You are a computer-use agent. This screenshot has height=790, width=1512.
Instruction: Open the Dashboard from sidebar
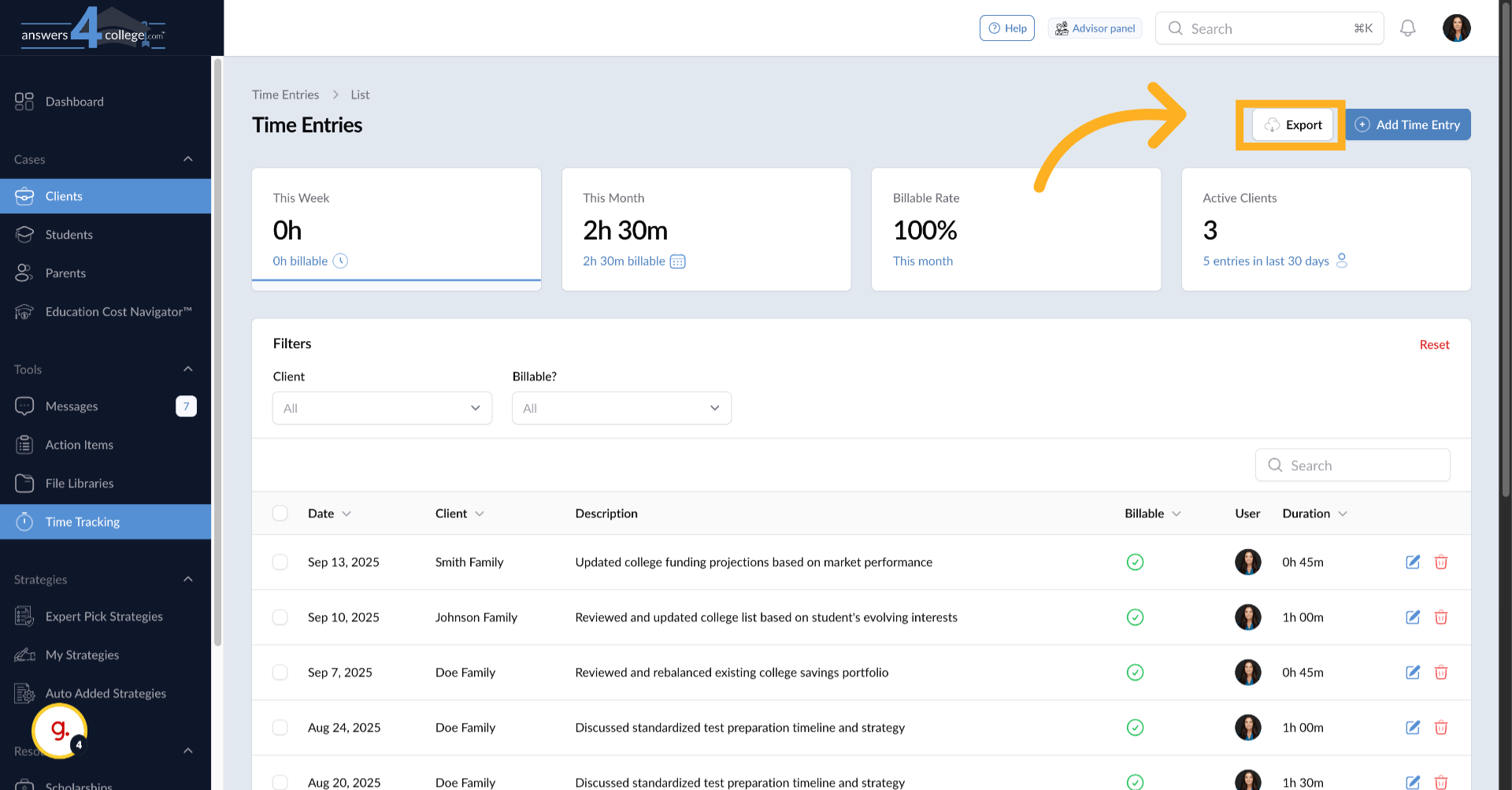point(75,101)
